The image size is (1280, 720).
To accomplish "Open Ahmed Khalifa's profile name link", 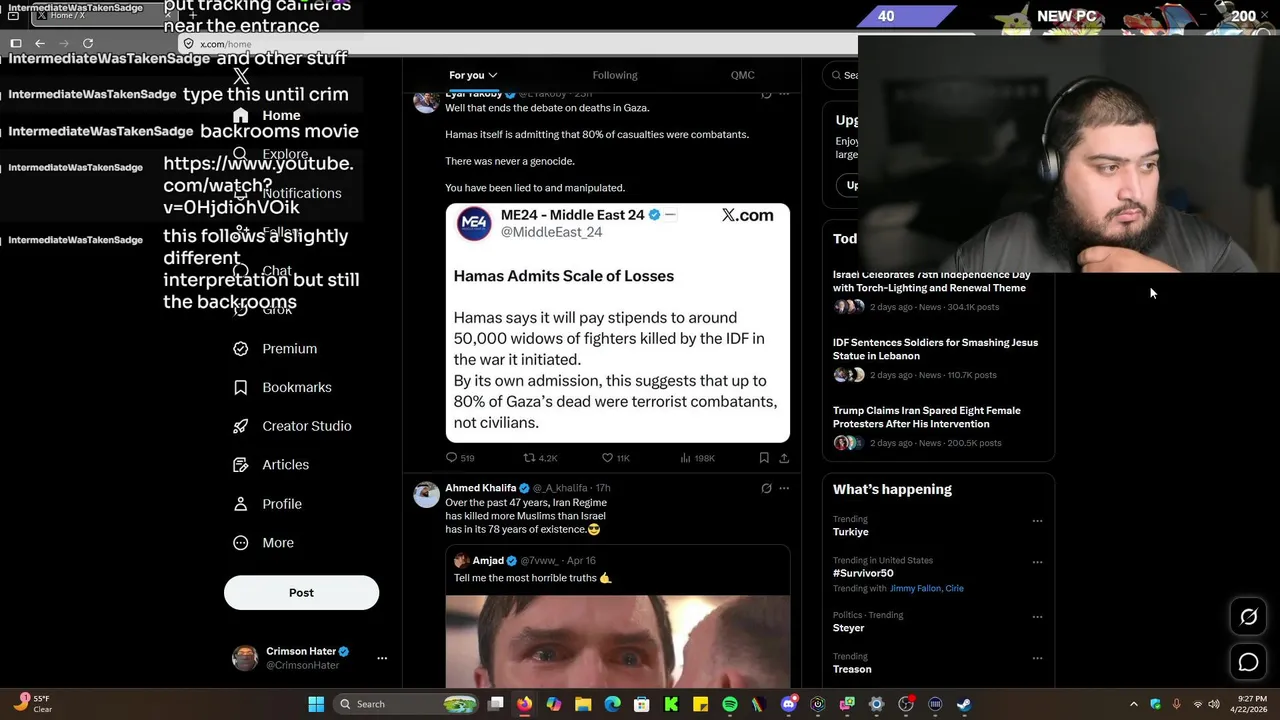I will pyautogui.click(x=480, y=488).
